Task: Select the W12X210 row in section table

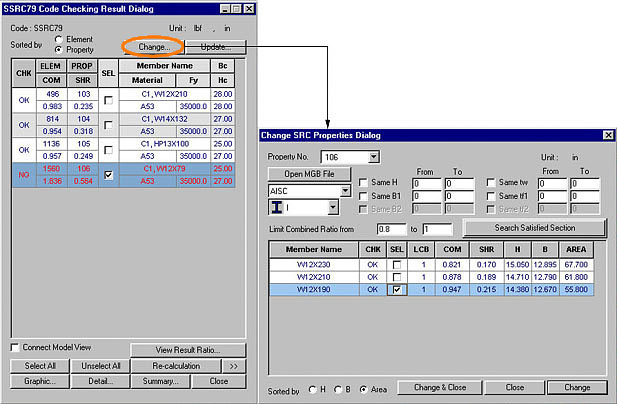Action: pos(313,276)
